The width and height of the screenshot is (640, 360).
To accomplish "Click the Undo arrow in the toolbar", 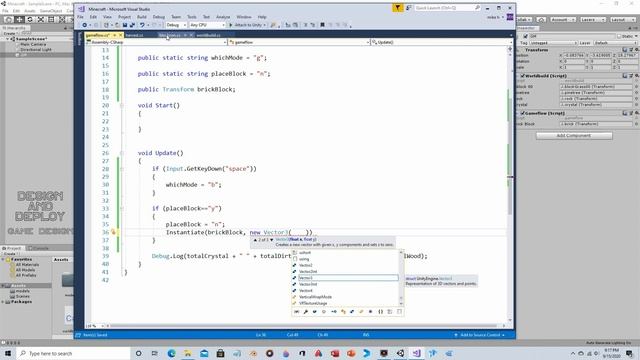I will (142, 25).
